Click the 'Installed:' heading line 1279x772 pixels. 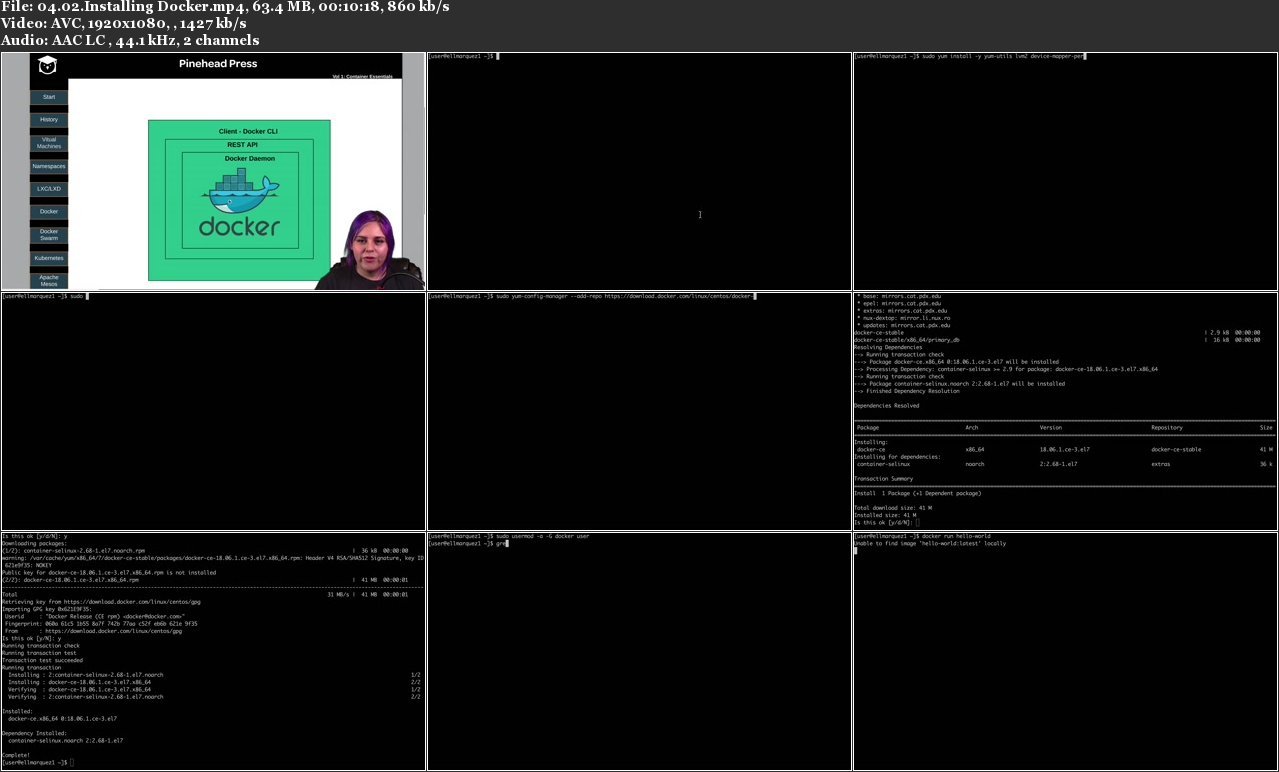tap(17, 711)
